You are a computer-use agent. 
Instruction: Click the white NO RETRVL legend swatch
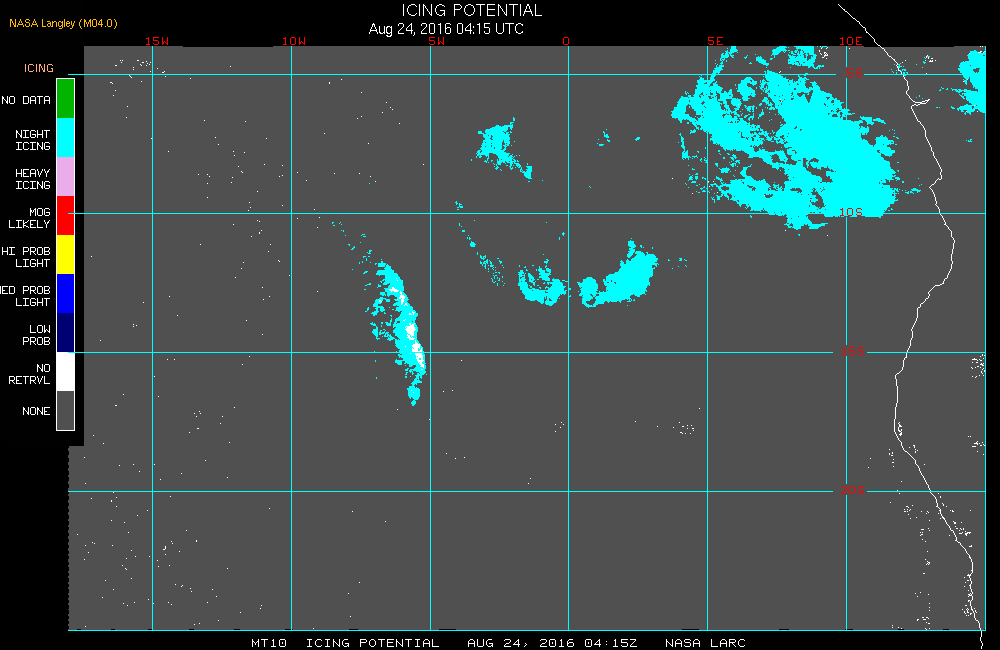point(66,371)
